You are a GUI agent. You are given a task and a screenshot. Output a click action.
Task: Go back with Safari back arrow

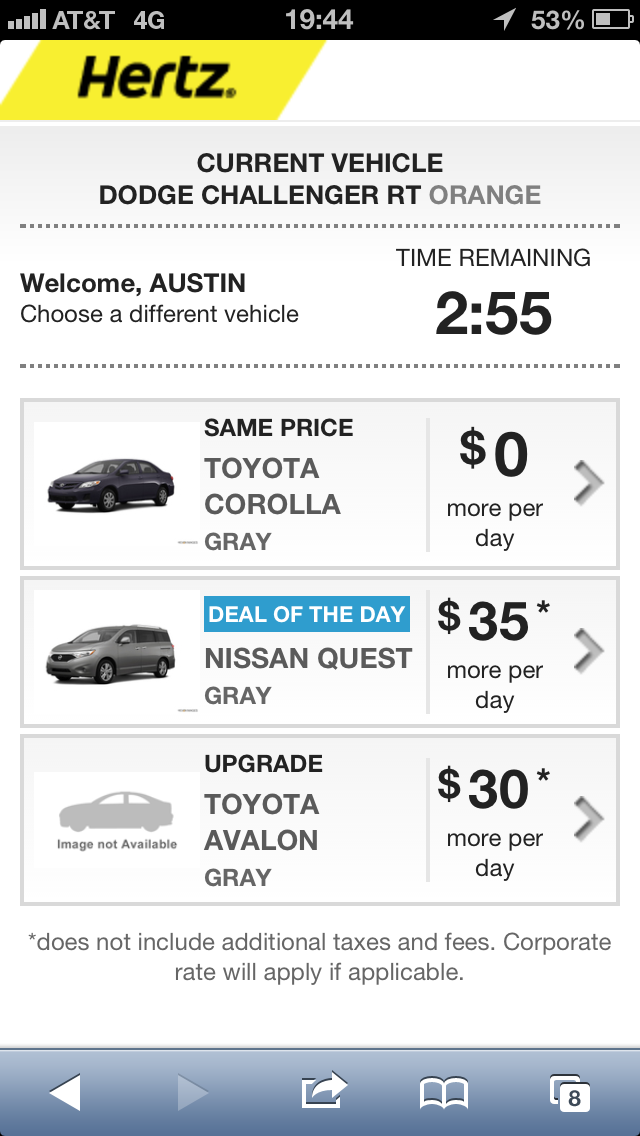tap(65, 1092)
